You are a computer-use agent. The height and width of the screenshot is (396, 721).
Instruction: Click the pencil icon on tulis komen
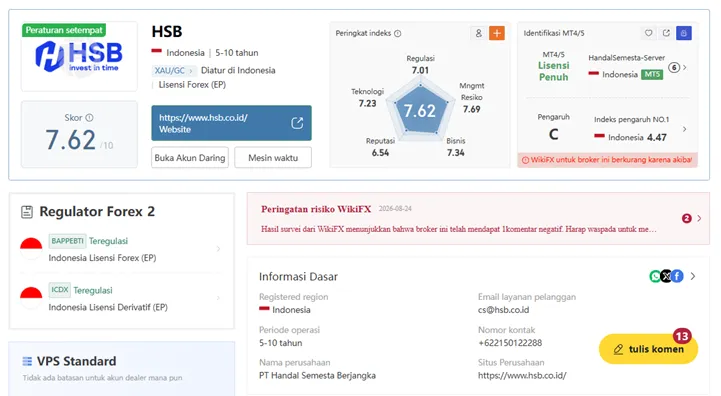pos(618,350)
